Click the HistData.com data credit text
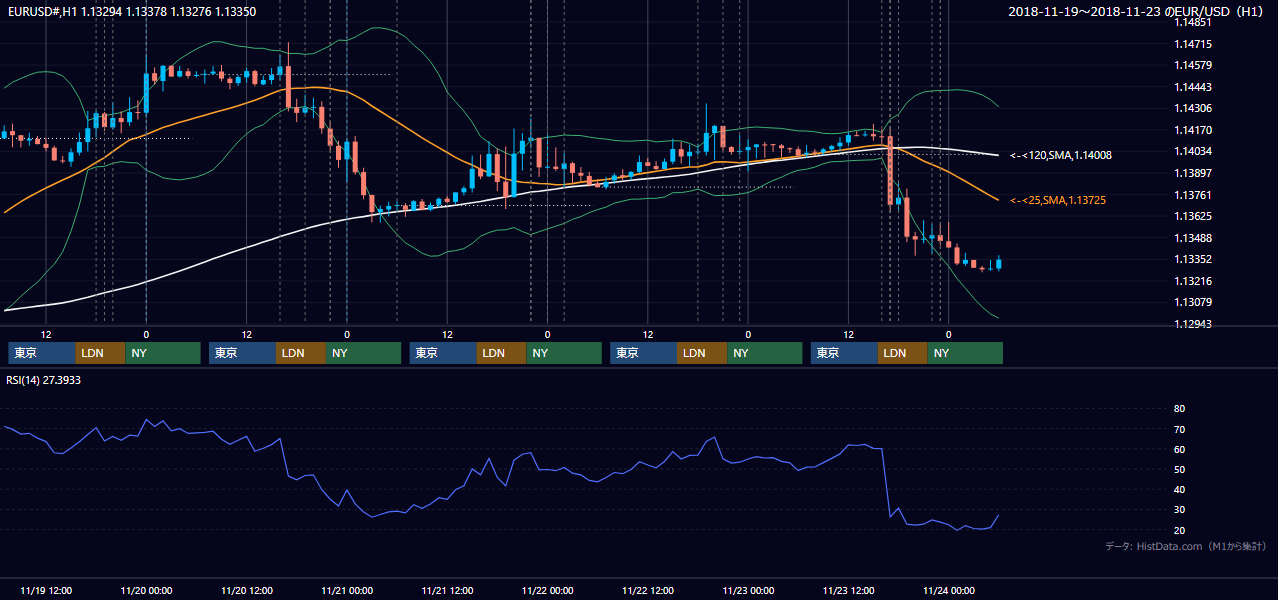1278x600 pixels. (1186, 546)
